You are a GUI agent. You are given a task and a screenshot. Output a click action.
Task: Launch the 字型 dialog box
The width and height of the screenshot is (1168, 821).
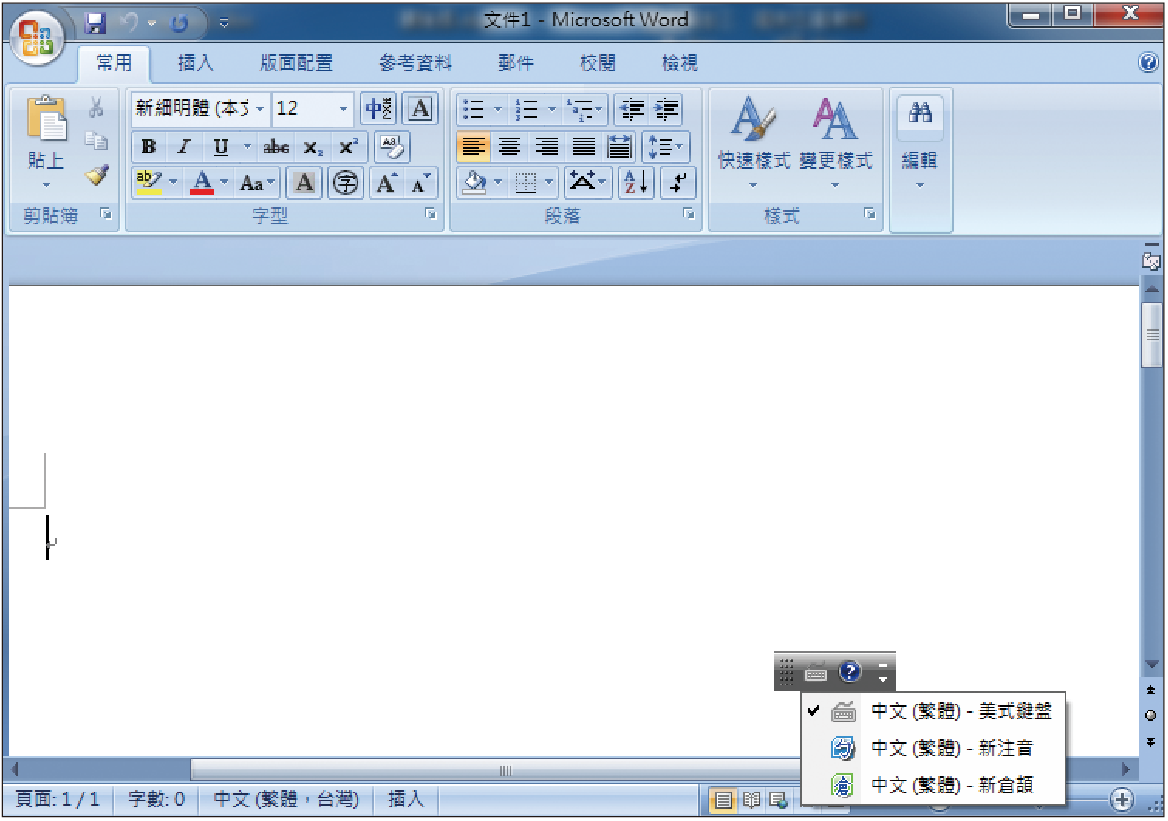coord(431,215)
